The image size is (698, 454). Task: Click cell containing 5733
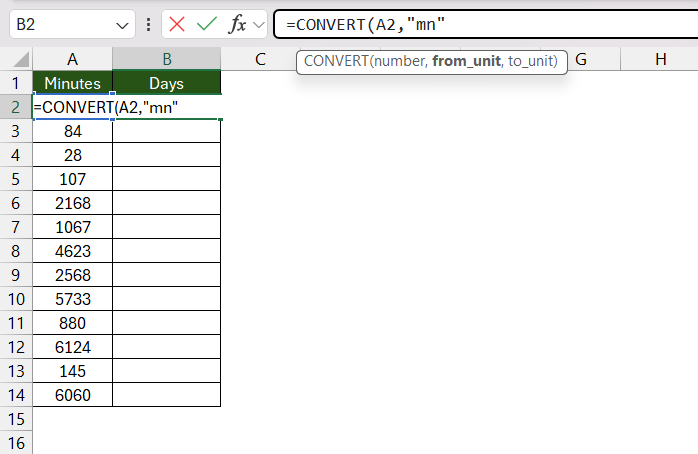pos(73,299)
